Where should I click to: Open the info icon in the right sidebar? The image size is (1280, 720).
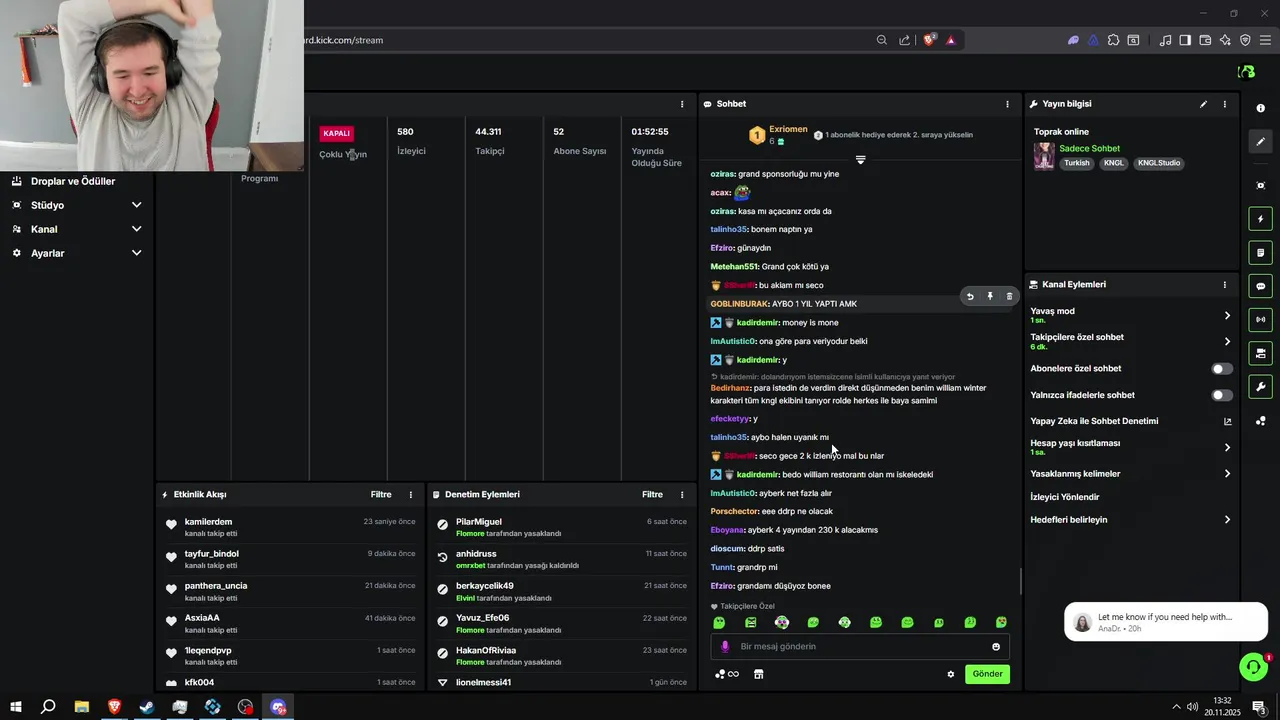1260,108
